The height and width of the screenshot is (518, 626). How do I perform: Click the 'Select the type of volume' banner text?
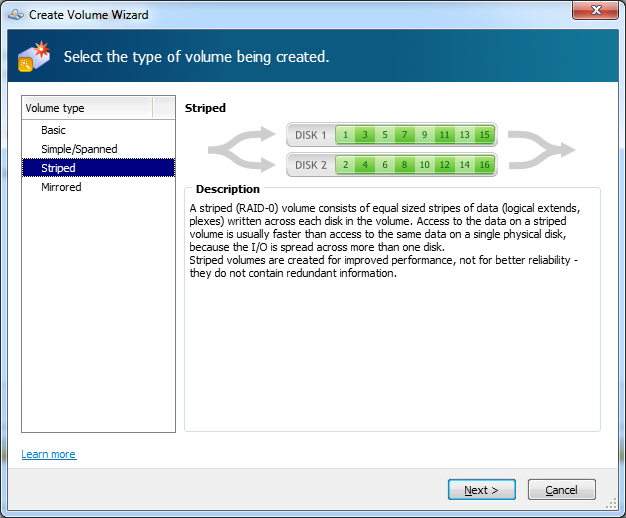(x=196, y=57)
